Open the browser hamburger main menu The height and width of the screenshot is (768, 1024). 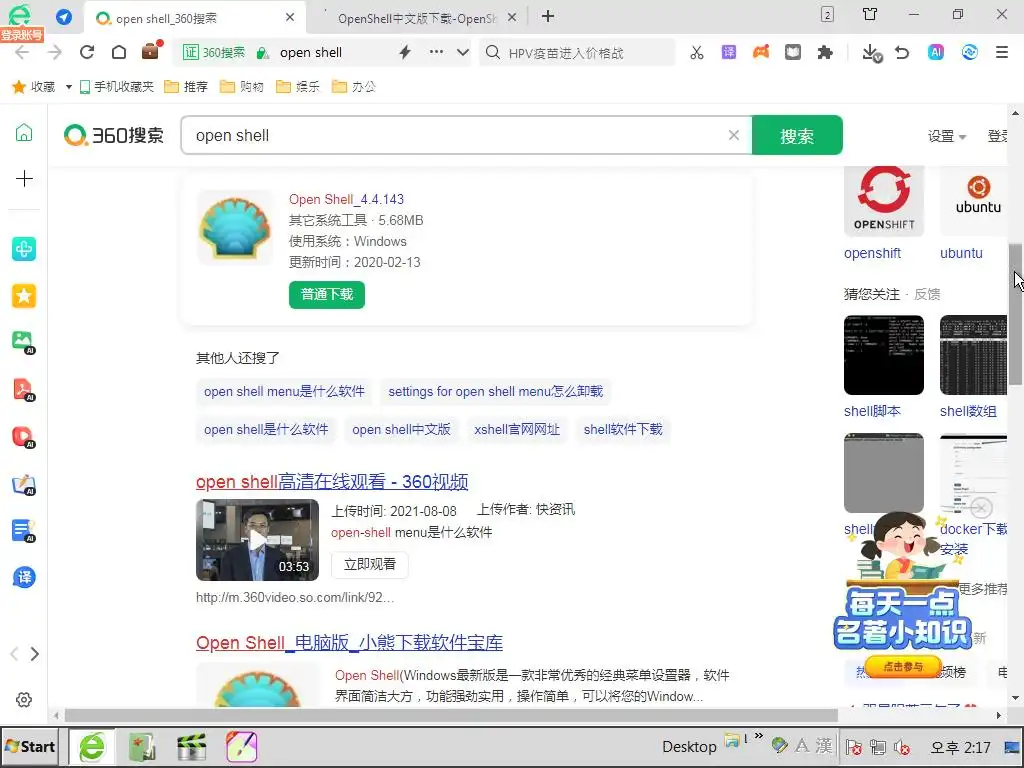tap(1002, 52)
